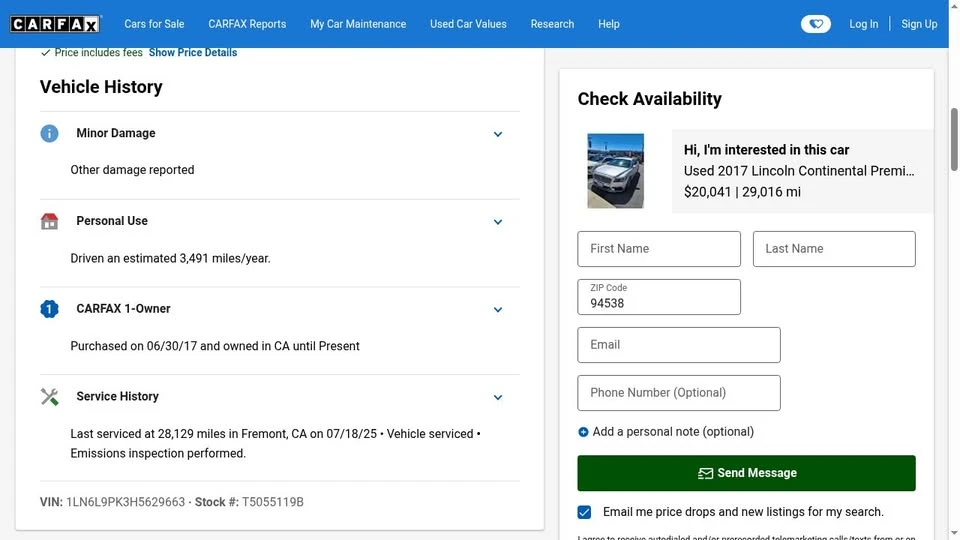This screenshot has width=960, height=540.
Task: Click the Service History tools icon
Action: tap(50, 397)
